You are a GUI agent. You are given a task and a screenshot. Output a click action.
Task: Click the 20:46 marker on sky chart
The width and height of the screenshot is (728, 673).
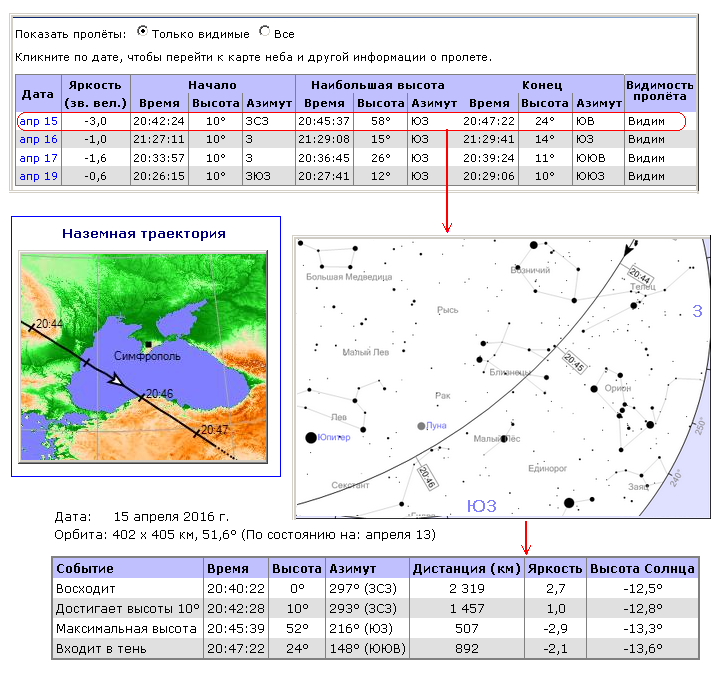(x=427, y=477)
